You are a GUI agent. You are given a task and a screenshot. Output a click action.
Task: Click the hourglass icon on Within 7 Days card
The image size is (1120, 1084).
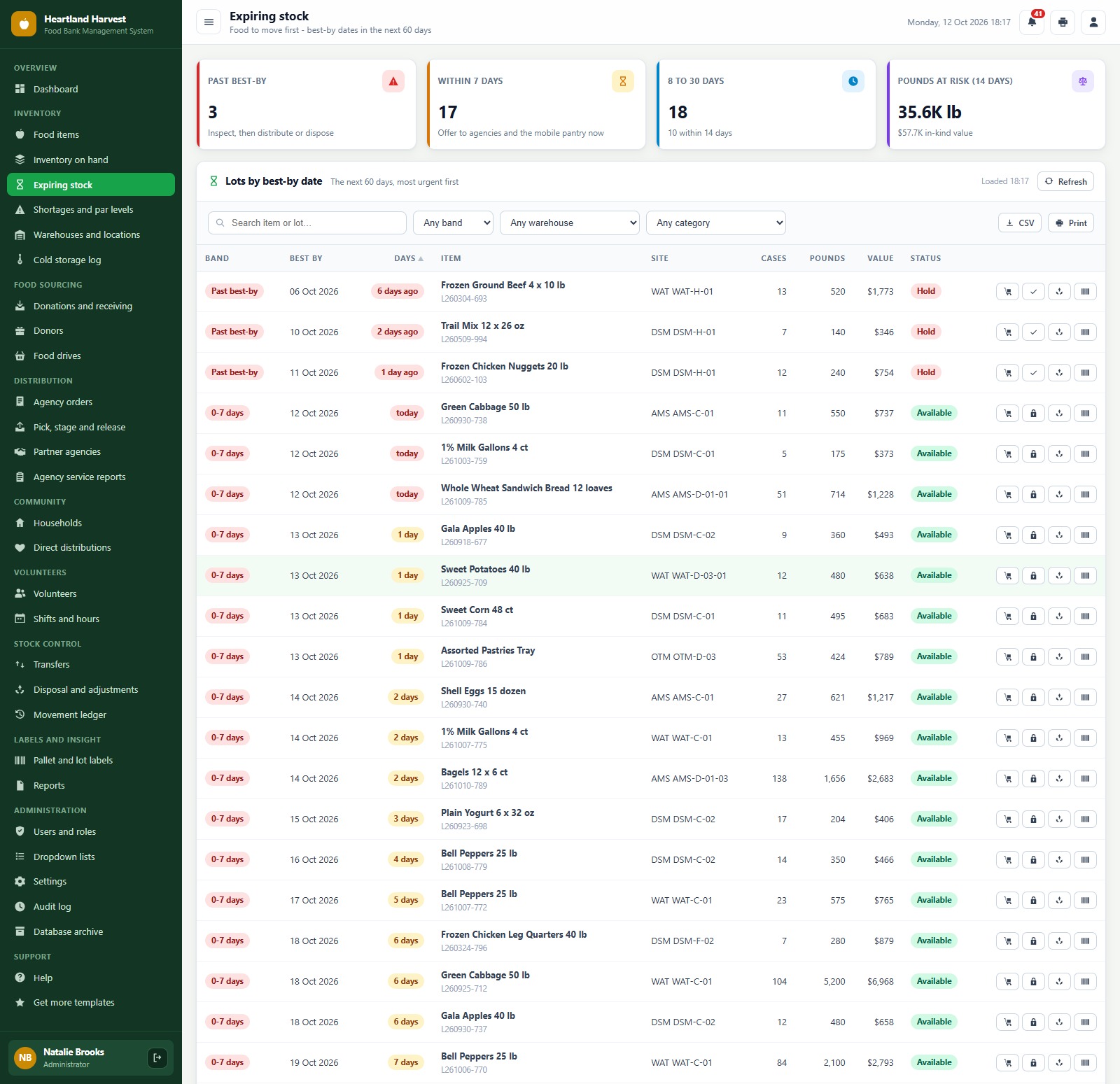623,81
